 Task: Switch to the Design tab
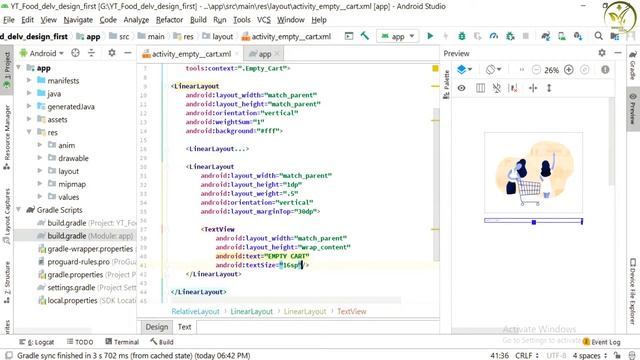[x=156, y=327]
